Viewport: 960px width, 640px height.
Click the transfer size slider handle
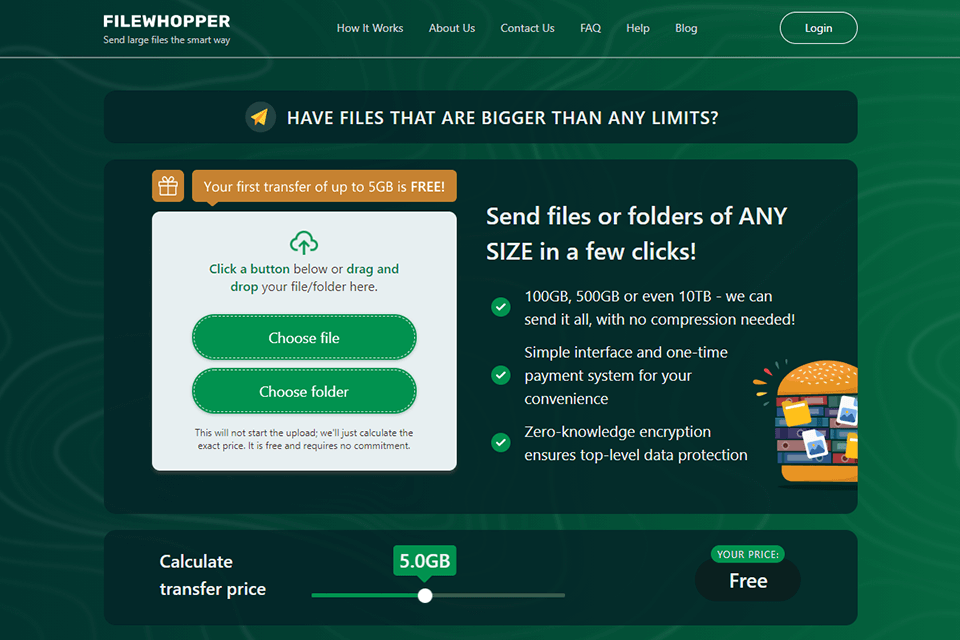click(x=425, y=595)
